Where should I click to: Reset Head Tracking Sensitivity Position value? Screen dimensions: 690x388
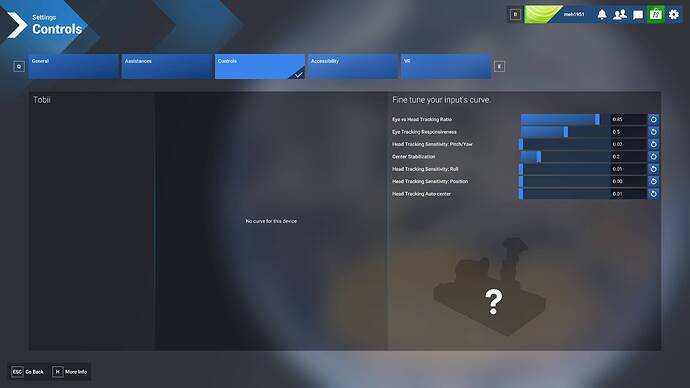coord(653,181)
